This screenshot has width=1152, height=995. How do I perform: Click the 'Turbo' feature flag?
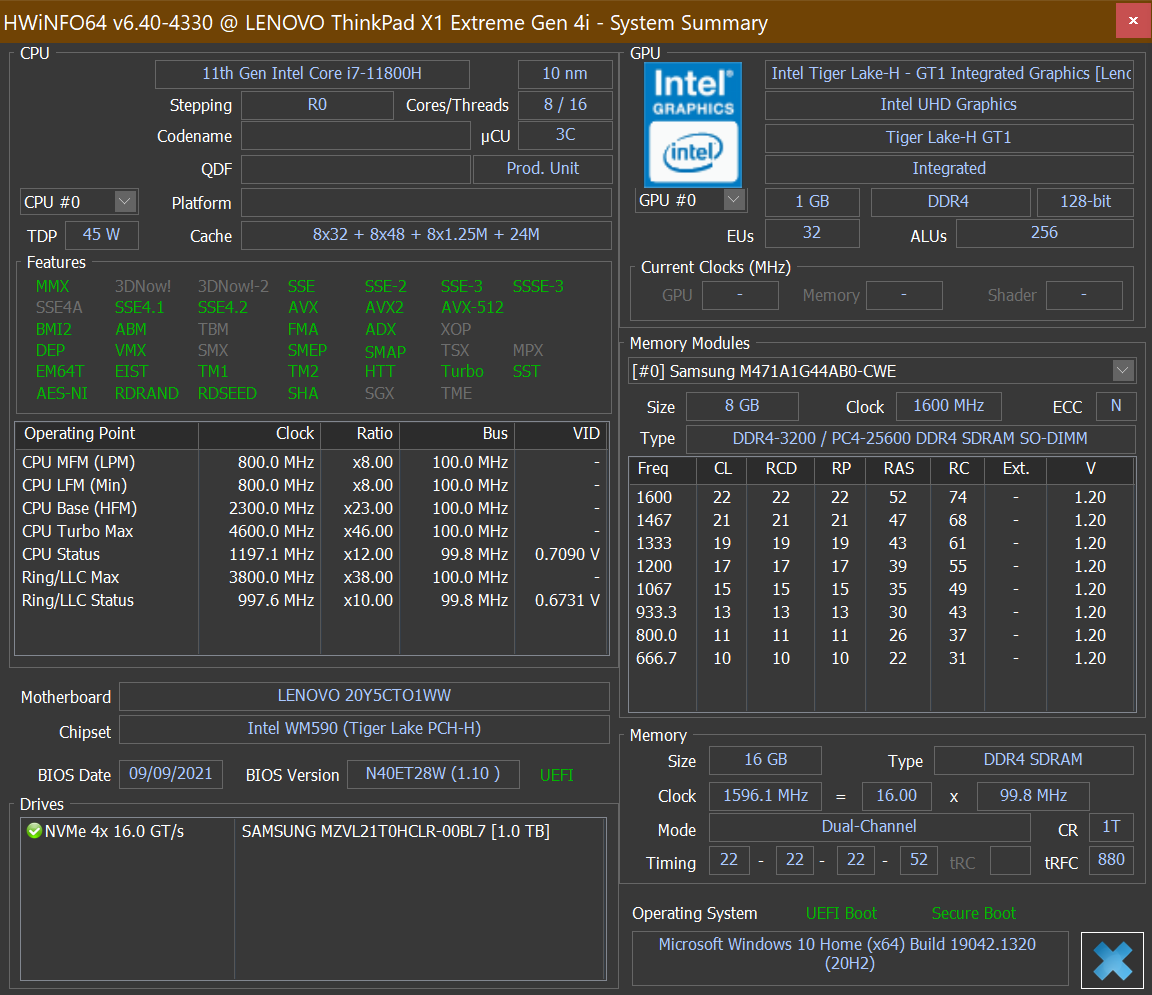pyautogui.click(x=462, y=372)
